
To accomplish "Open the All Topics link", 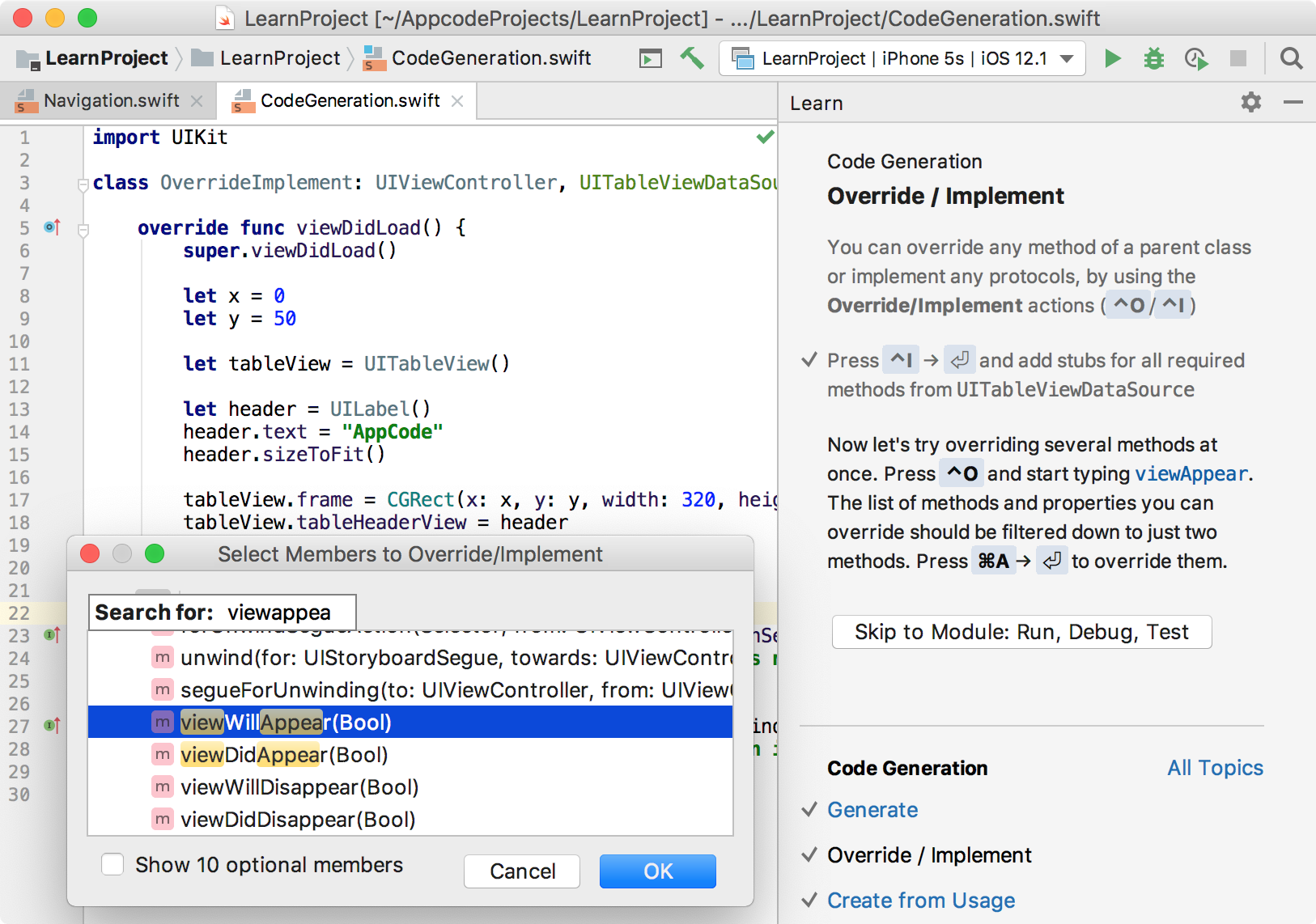I will [x=1215, y=768].
